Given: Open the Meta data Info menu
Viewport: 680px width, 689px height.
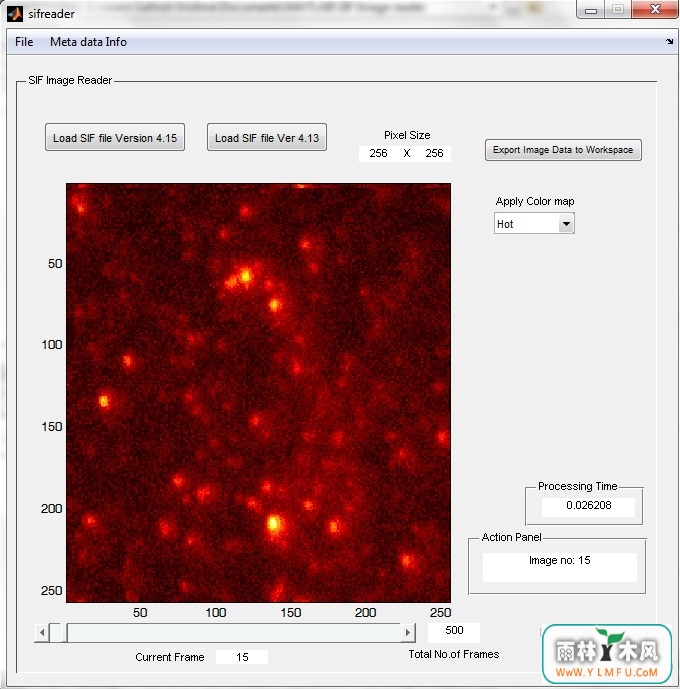Looking at the screenshot, I should tap(88, 42).
